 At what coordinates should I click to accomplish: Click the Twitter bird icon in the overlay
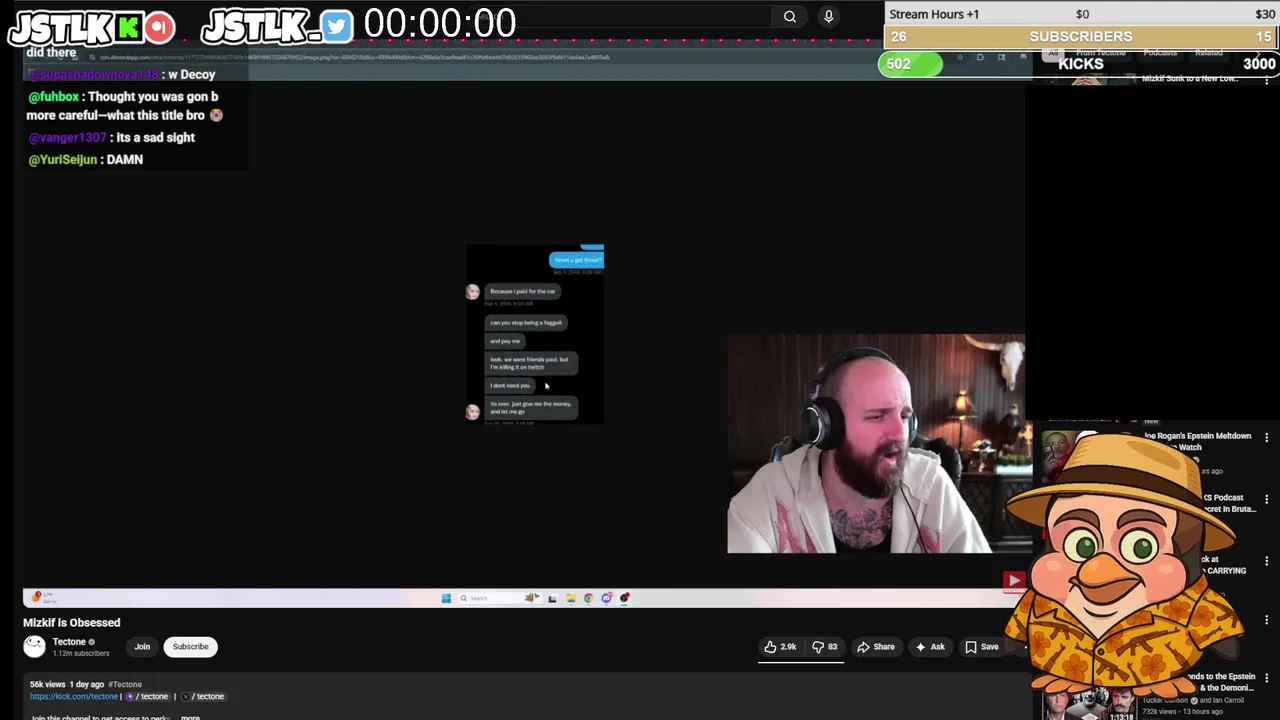click(x=337, y=27)
